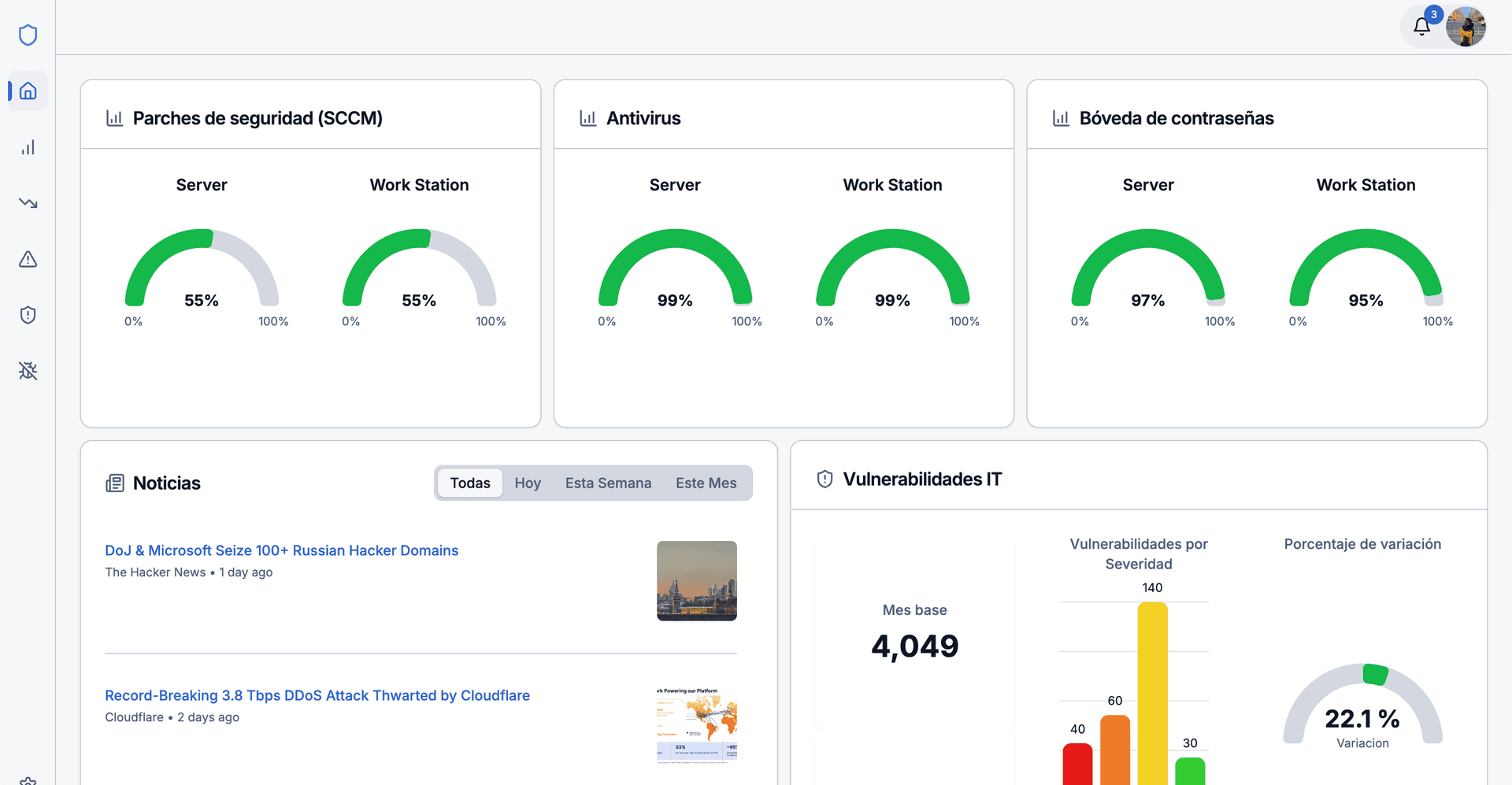The width and height of the screenshot is (1512, 785).
Task: Switch to the Este Mes news tab
Action: tap(706, 483)
